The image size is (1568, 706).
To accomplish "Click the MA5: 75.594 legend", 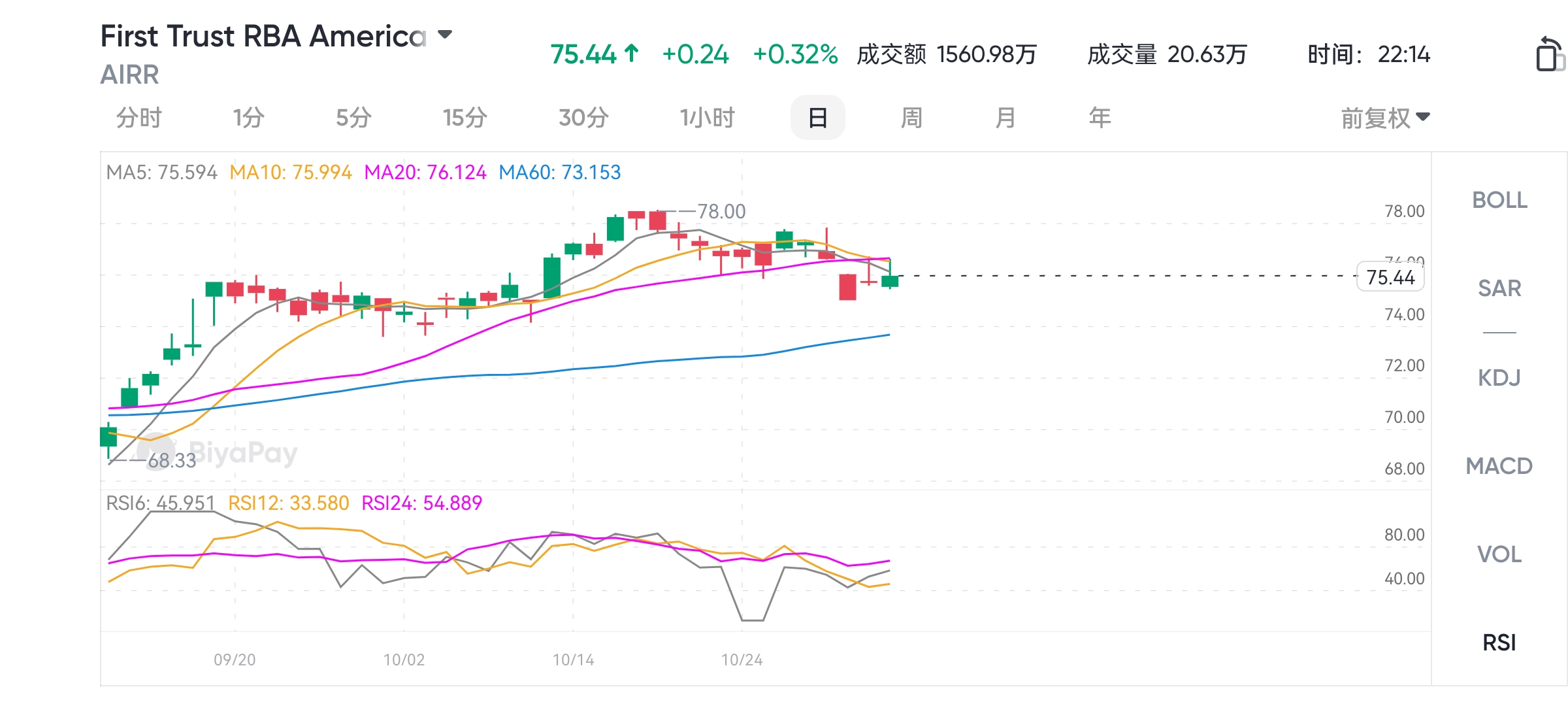I will tap(161, 172).
